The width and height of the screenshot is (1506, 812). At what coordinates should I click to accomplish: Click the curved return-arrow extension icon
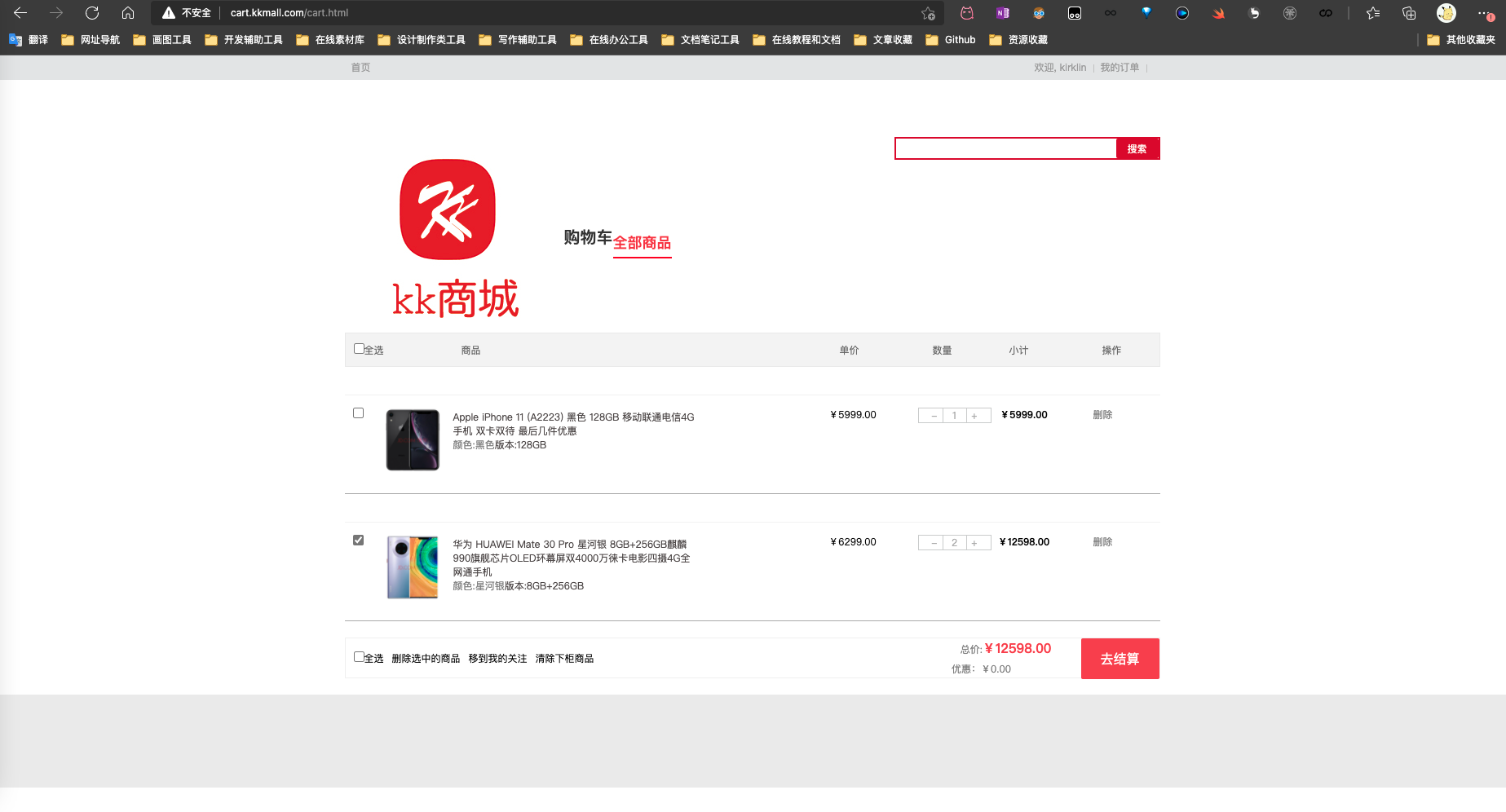pyautogui.click(x=1254, y=13)
